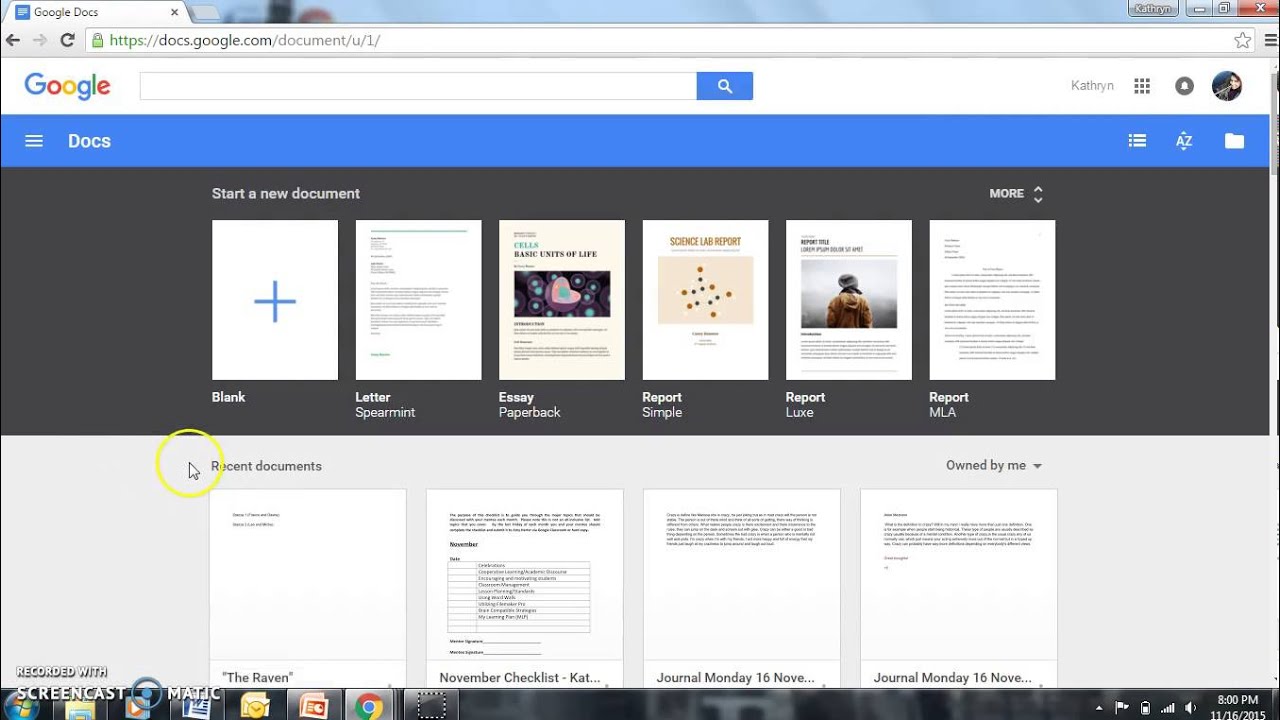Open November Checklist document thumbnail

[525, 575]
